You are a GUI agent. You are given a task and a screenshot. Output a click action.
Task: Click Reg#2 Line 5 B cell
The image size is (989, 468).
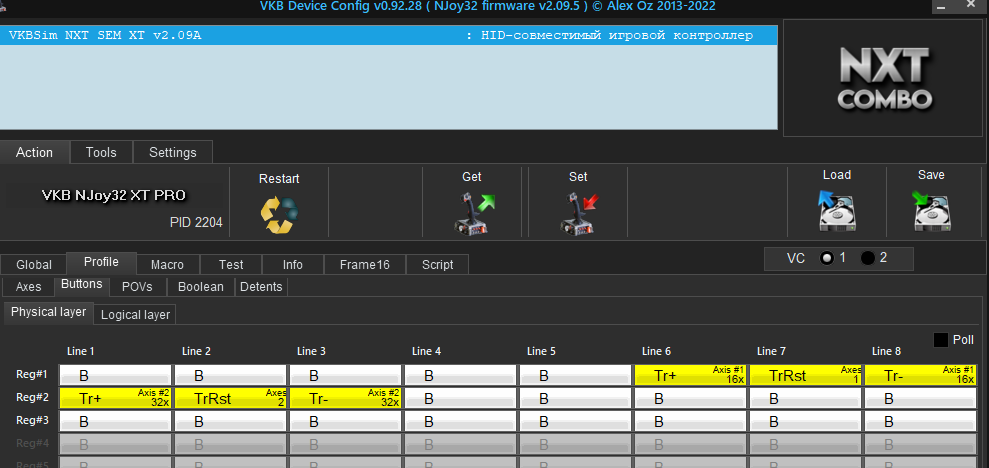pyautogui.click(x=575, y=398)
